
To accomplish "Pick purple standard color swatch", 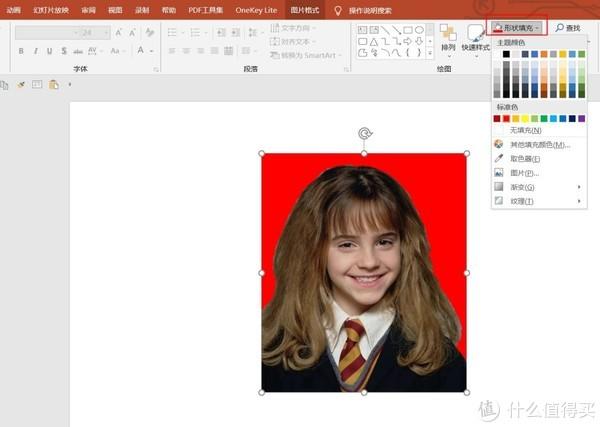I will coord(582,119).
